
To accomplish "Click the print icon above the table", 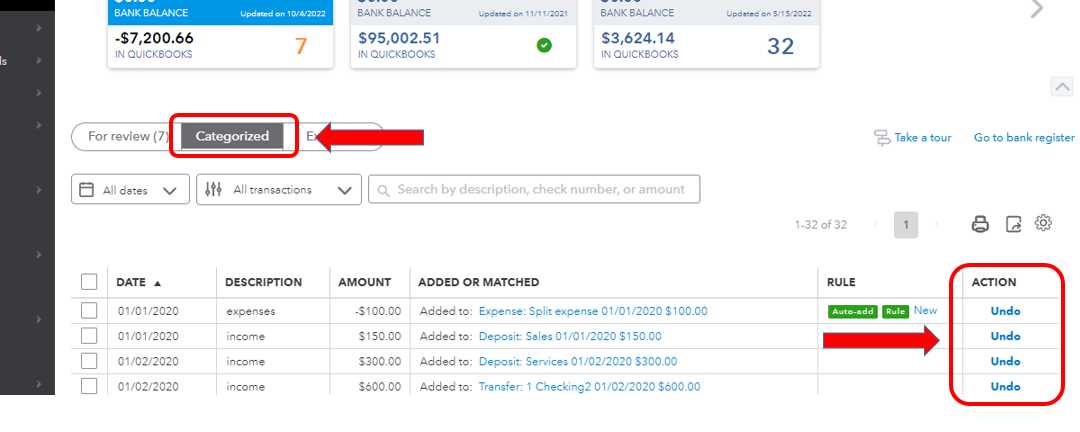I will coord(980,224).
